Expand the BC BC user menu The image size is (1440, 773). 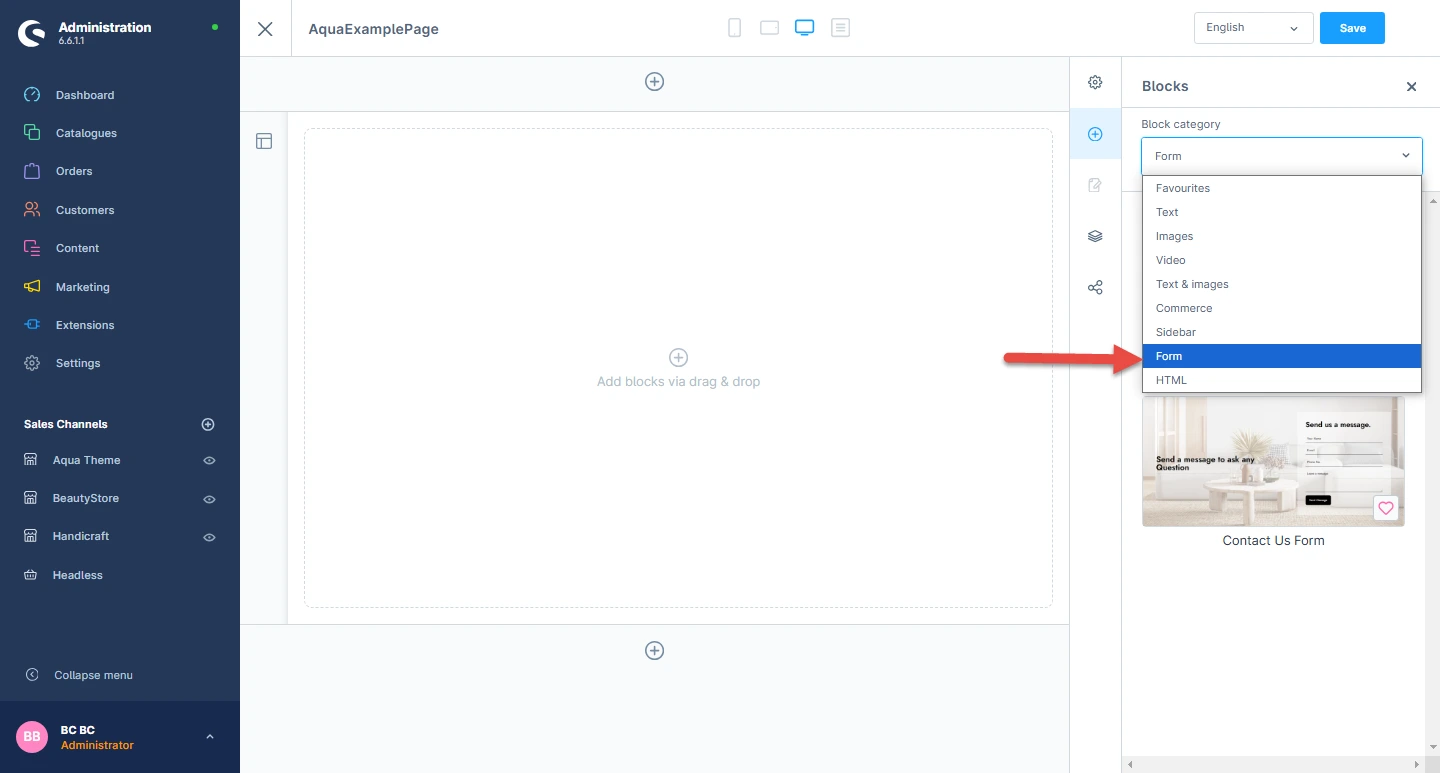click(x=209, y=737)
